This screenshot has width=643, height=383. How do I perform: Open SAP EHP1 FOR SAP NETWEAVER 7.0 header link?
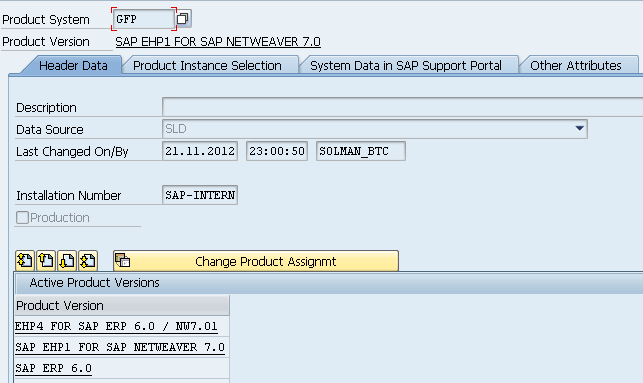[218, 42]
